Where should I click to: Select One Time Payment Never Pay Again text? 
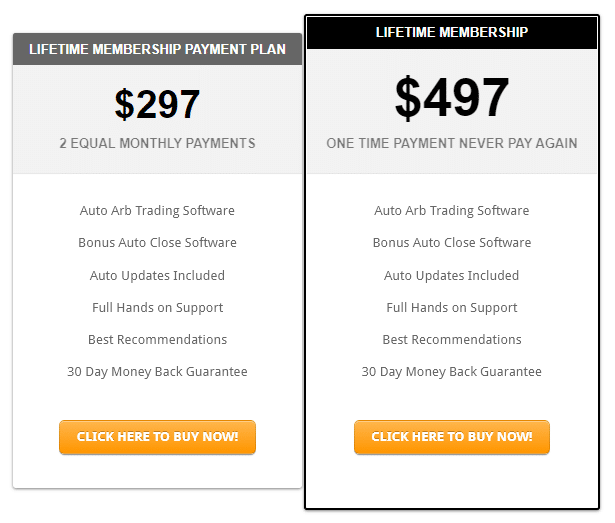pyautogui.click(x=452, y=143)
